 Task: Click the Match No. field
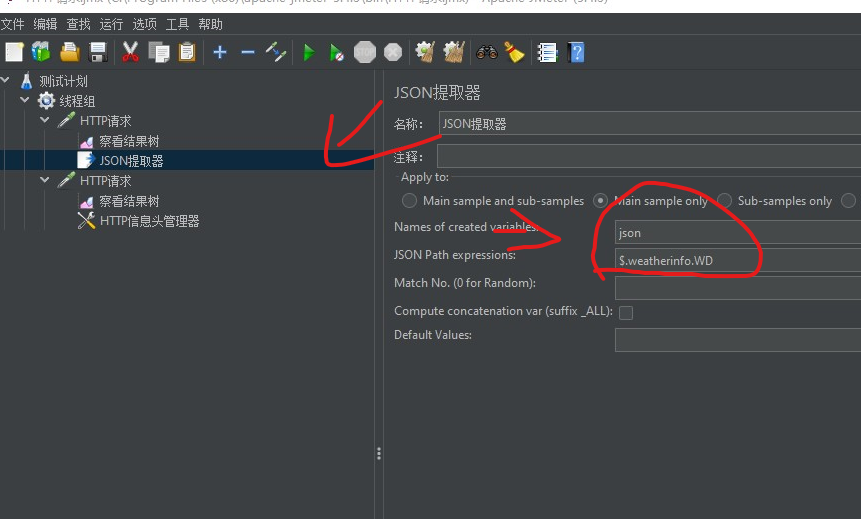tap(738, 287)
